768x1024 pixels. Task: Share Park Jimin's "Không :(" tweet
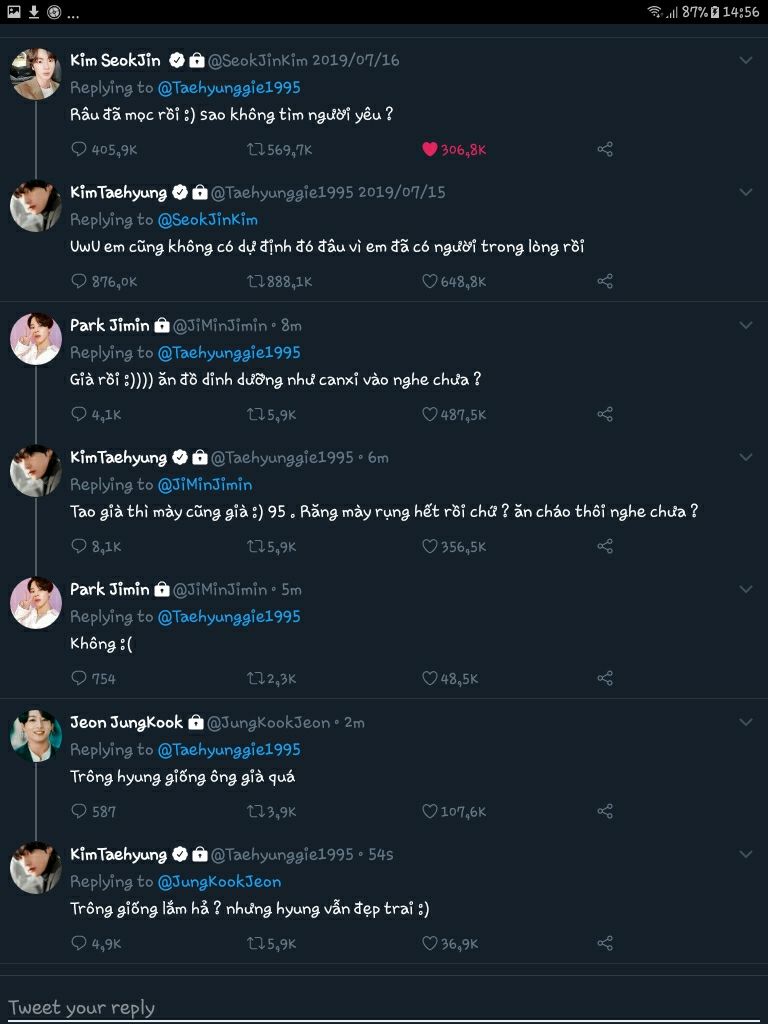[x=605, y=678]
